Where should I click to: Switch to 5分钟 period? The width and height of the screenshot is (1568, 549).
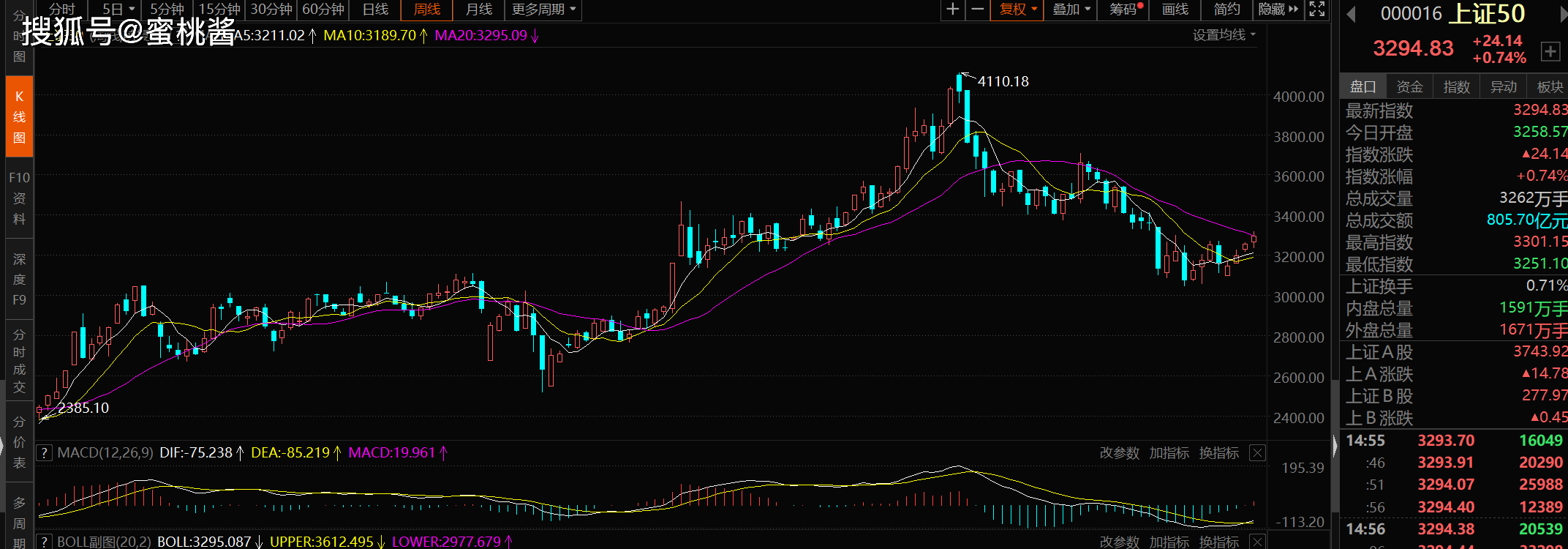pyautogui.click(x=167, y=10)
